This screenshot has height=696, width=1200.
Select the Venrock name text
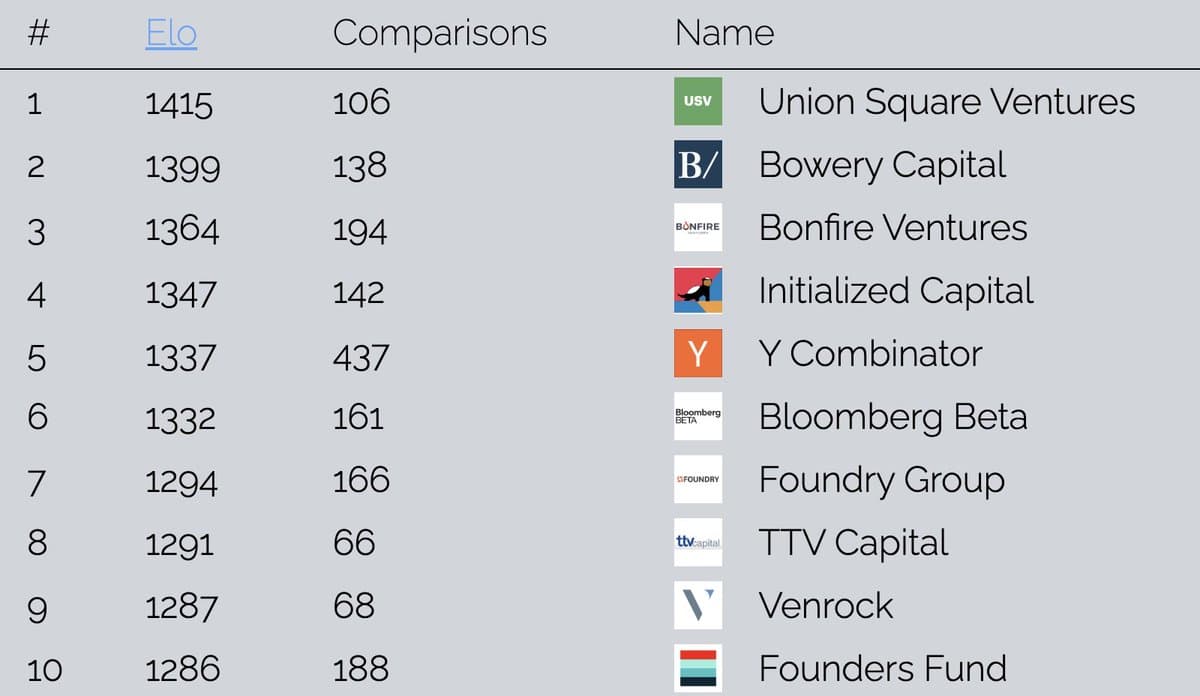click(826, 606)
